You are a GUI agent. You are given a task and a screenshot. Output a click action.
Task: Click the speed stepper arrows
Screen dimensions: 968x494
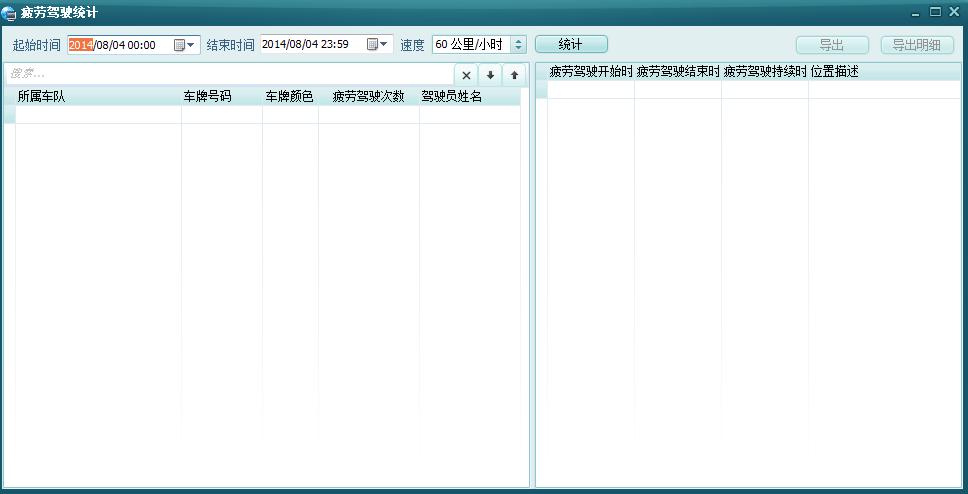tap(518, 45)
